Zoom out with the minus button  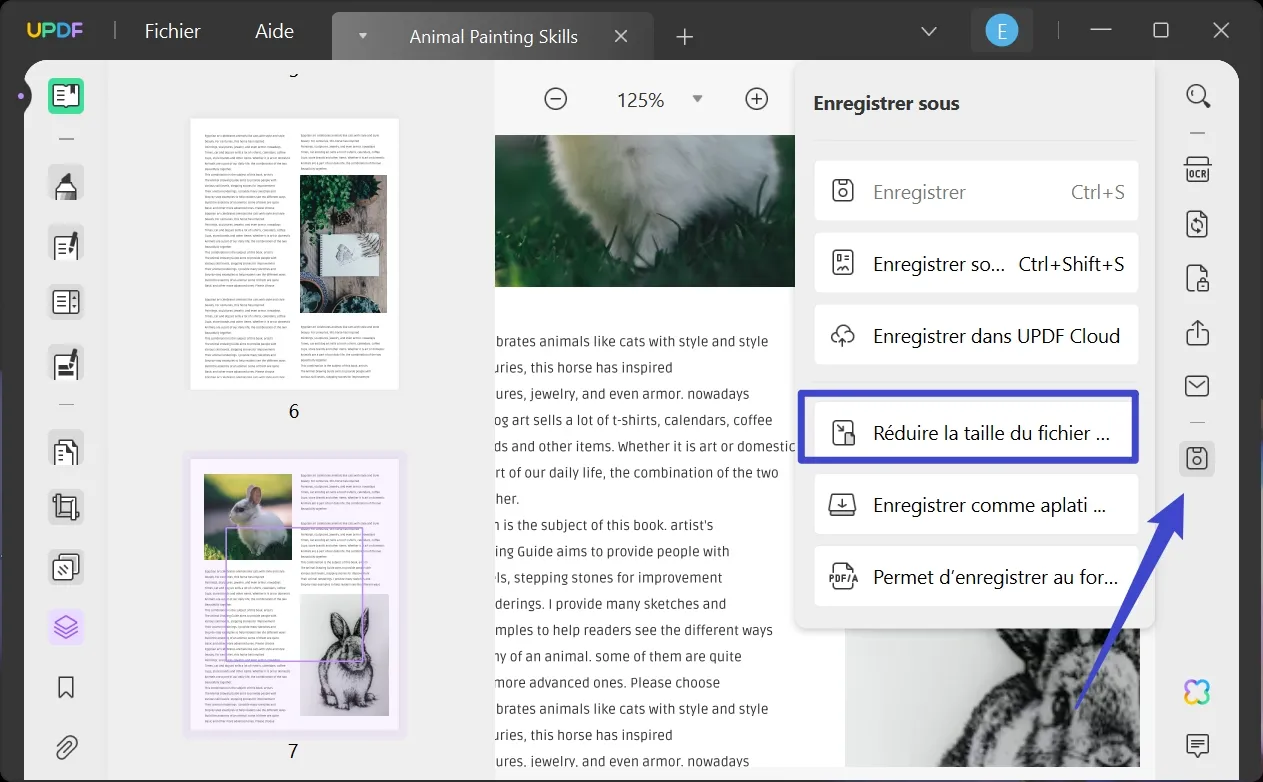(x=556, y=99)
